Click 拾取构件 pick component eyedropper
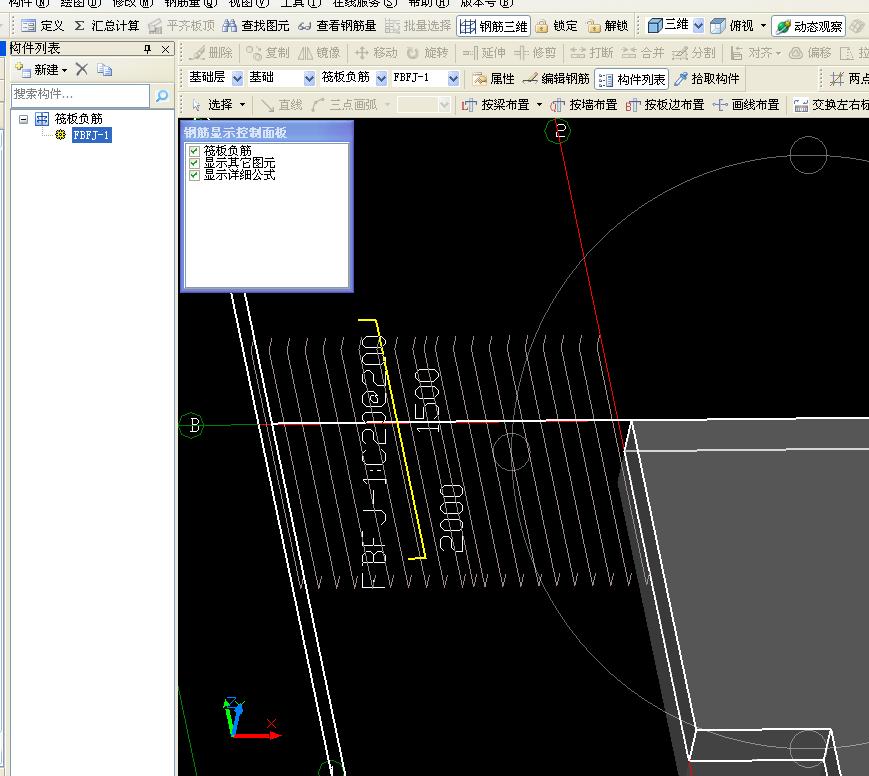This screenshot has width=869, height=776. pos(707,79)
